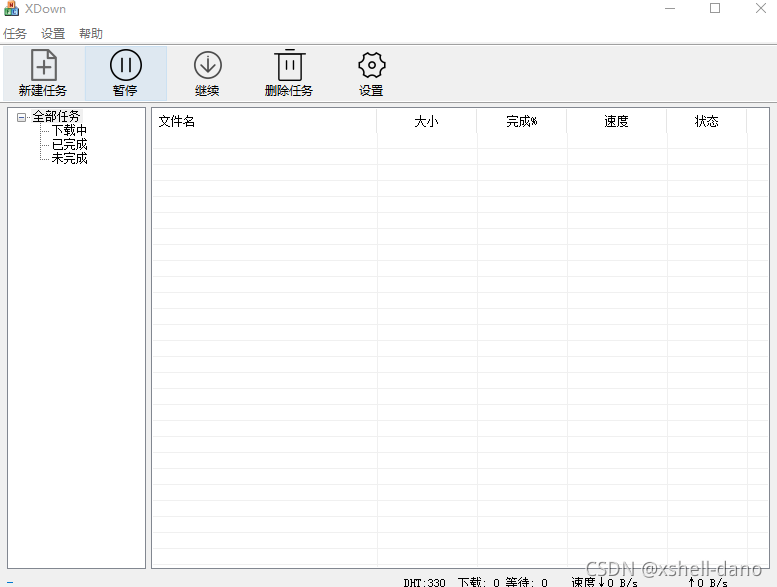The width and height of the screenshot is (777, 587).
Task: Open the 设置 menu in menu bar
Action: click(x=53, y=34)
